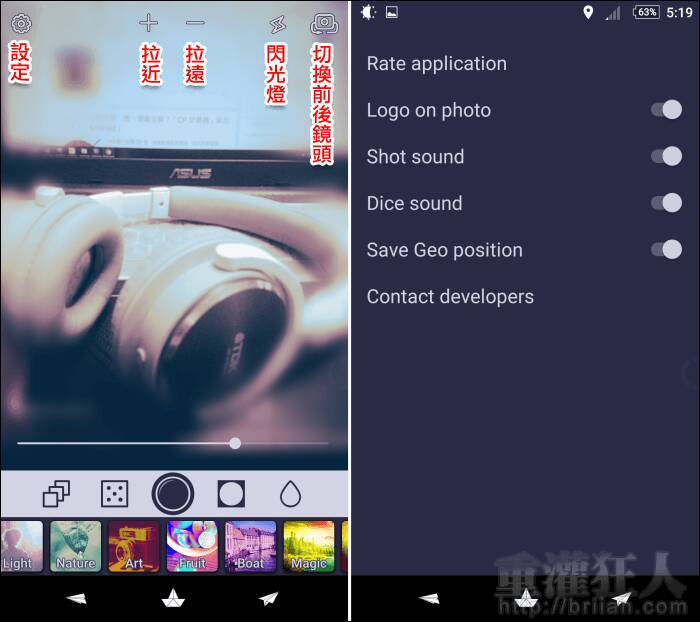700x622 pixels.
Task: Tap the minus zoom-out icon
Action: (x=195, y=22)
